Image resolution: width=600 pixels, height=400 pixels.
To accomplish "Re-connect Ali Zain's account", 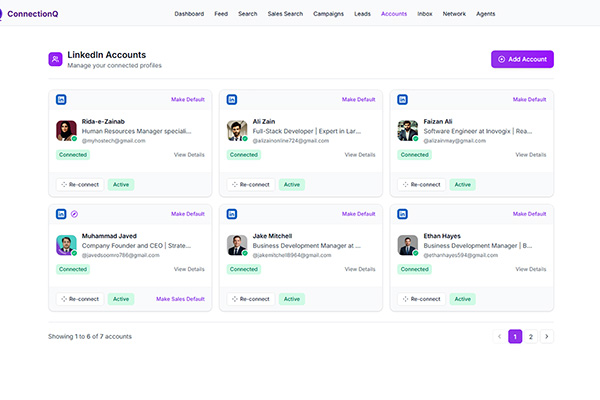I will tap(251, 184).
